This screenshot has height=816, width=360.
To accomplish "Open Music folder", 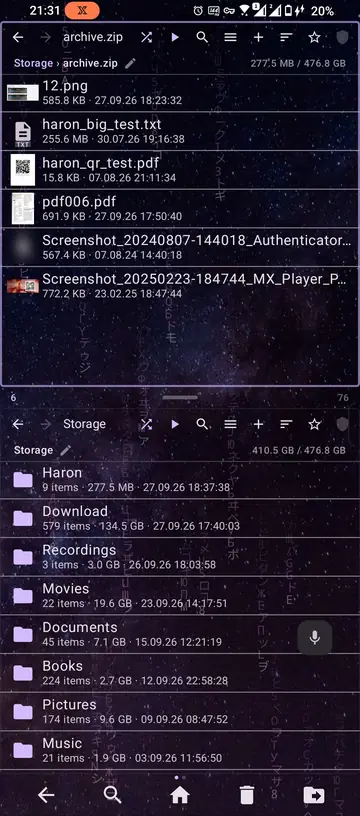I will click(180, 749).
